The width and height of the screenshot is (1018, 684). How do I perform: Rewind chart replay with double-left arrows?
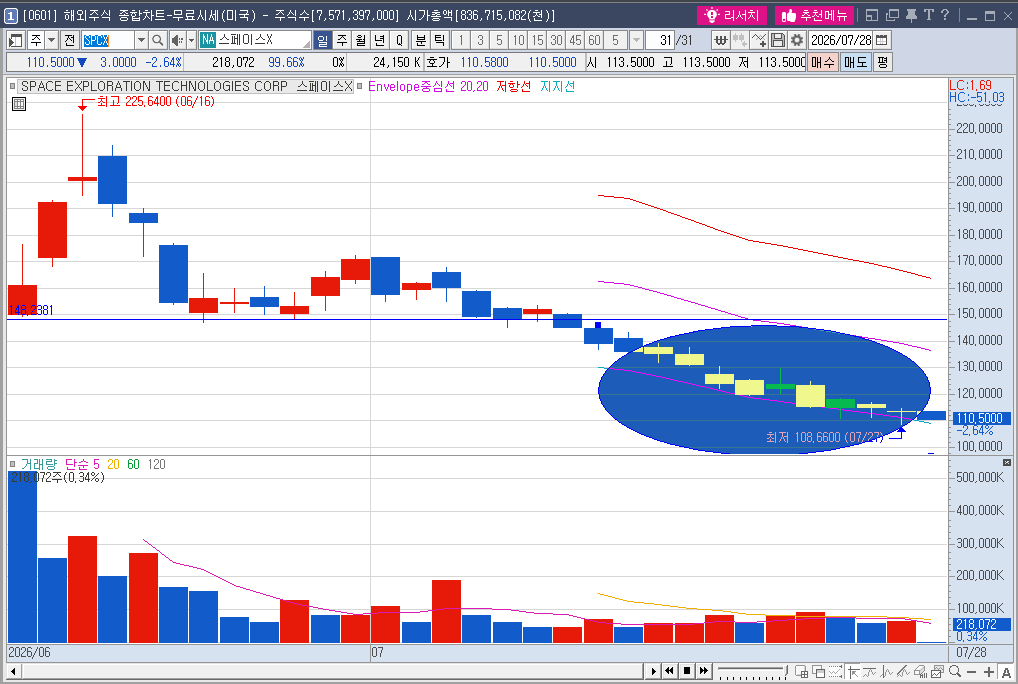(x=669, y=672)
